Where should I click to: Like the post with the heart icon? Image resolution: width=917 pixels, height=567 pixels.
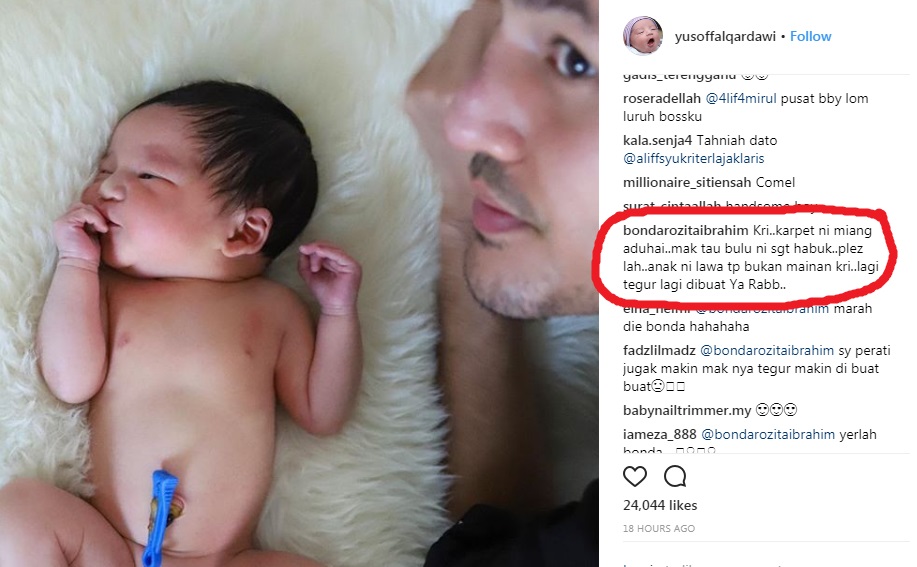pyautogui.click(x=635, y=476)
